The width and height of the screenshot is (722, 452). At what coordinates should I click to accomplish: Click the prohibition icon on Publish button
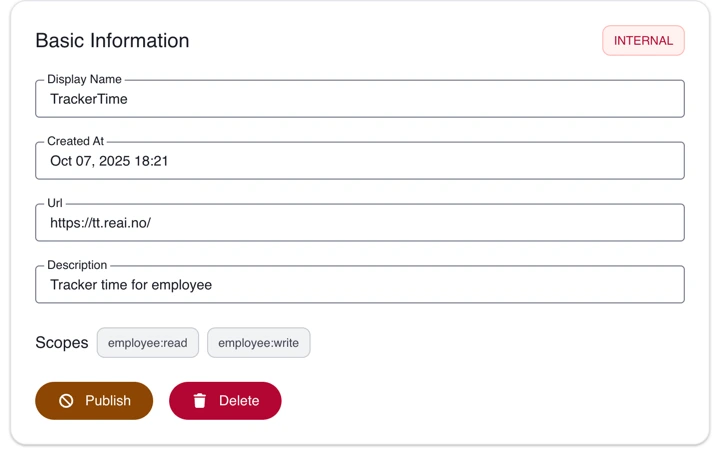click(66, 401)
